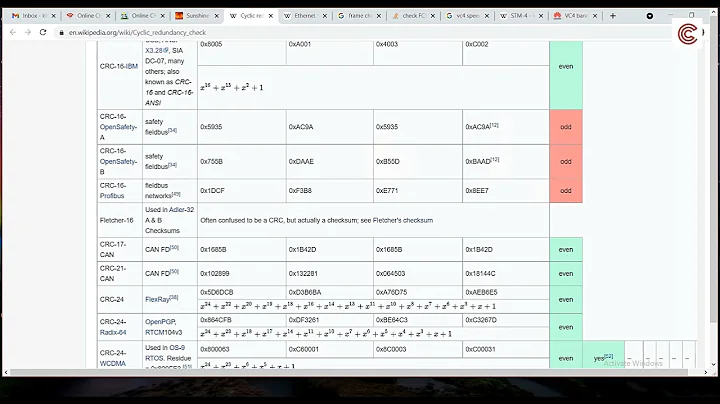Screen dimensions: 720x404
Task: Click the 'odd' parity cell for Profibus
Action: coord(566,191)
